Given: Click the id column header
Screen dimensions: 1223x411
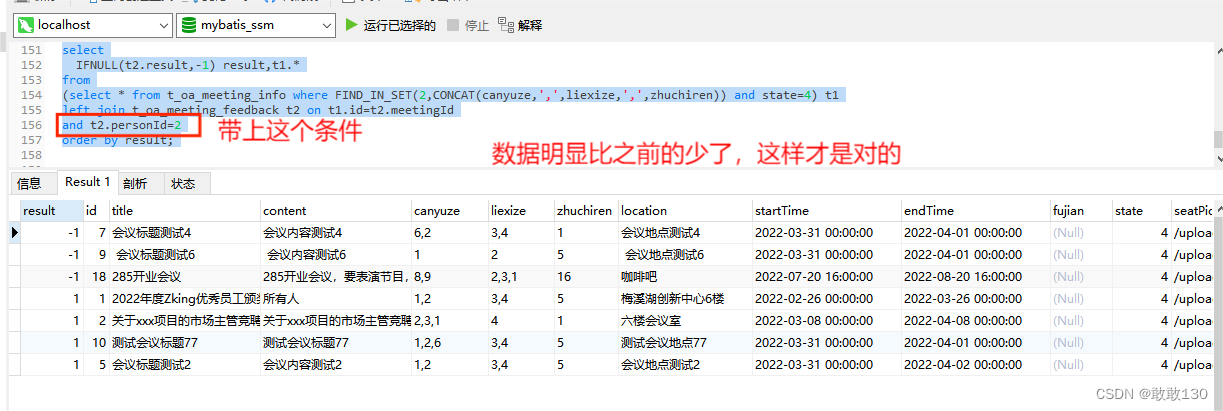Looking at the screenshot, I should click(x=96, y=211).
